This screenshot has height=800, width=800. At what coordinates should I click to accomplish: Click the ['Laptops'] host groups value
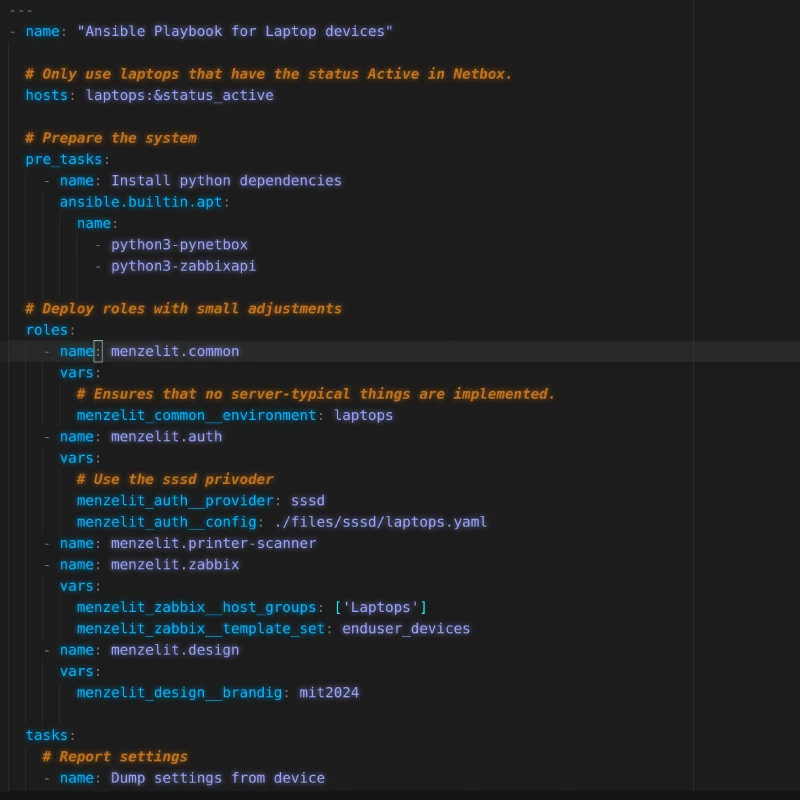click(x=381, y=607)
